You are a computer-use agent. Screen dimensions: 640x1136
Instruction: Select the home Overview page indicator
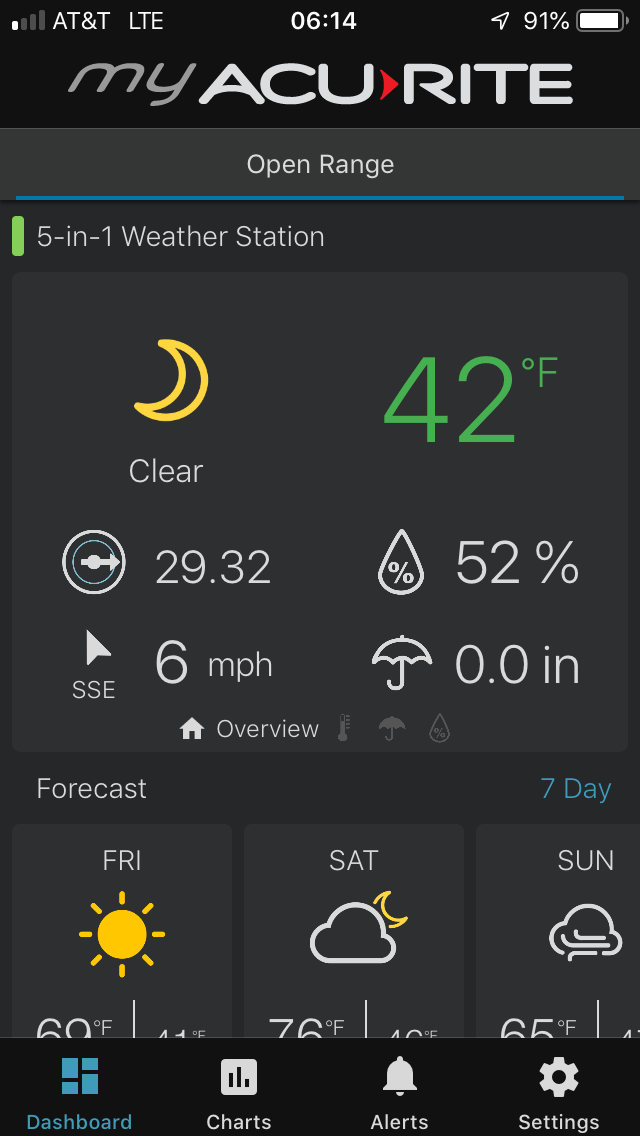point(249,729)
